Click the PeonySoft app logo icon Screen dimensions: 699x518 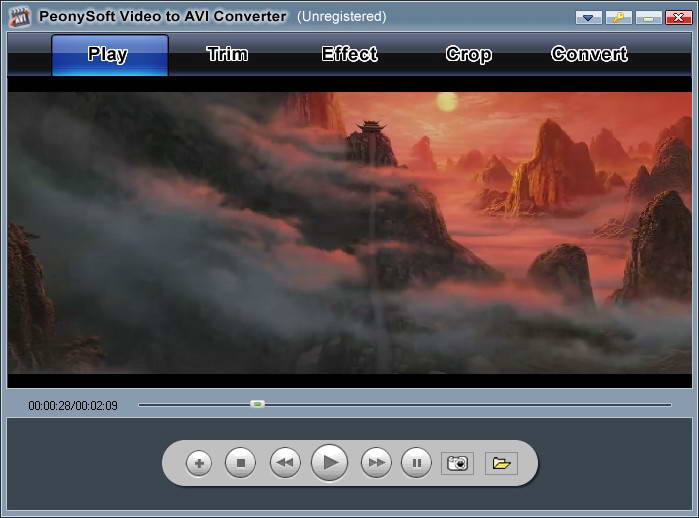(x=20, y=17)
